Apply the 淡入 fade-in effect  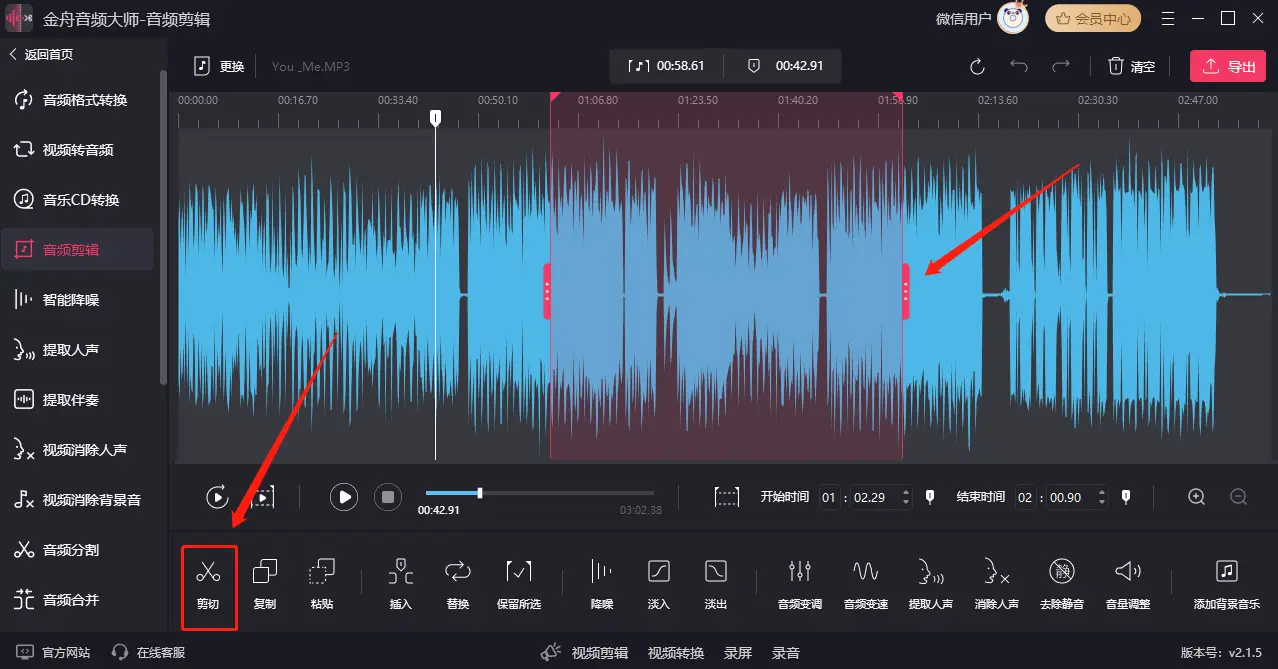pos(658,586)
